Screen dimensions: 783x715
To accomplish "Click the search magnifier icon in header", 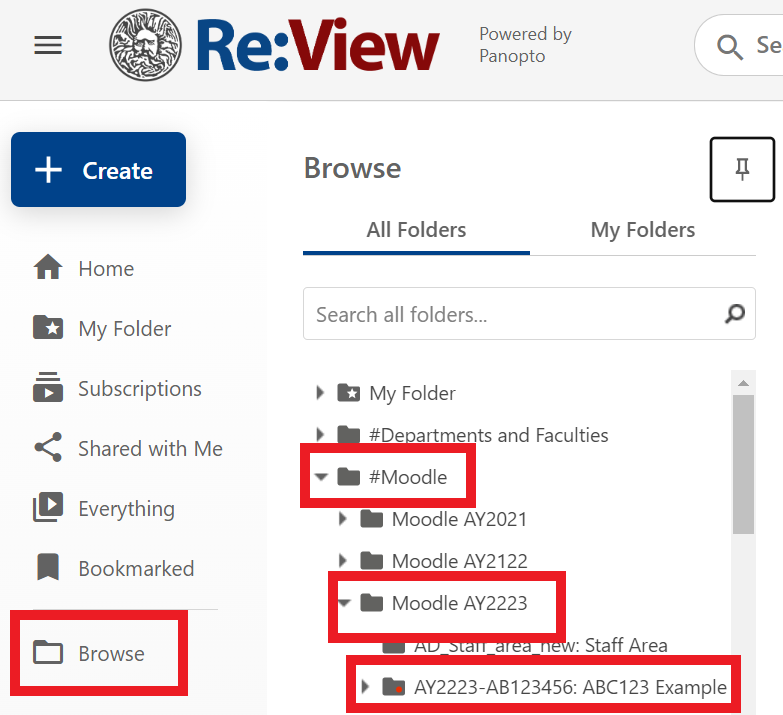I will (730, 47).
